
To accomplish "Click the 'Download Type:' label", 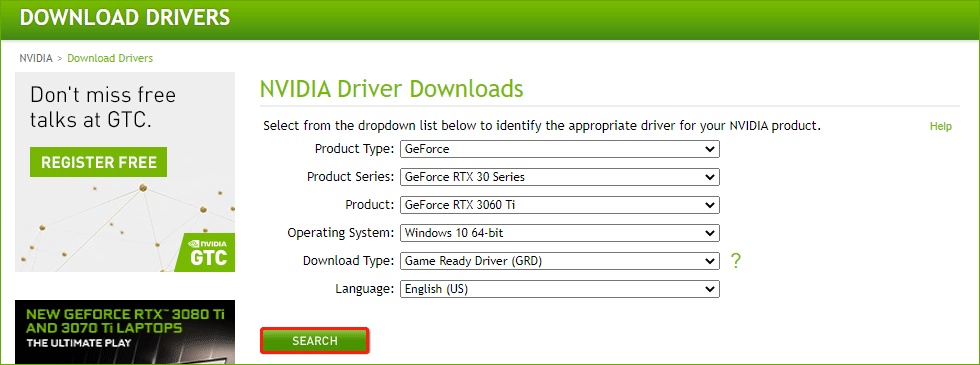I will click(349, 261).
